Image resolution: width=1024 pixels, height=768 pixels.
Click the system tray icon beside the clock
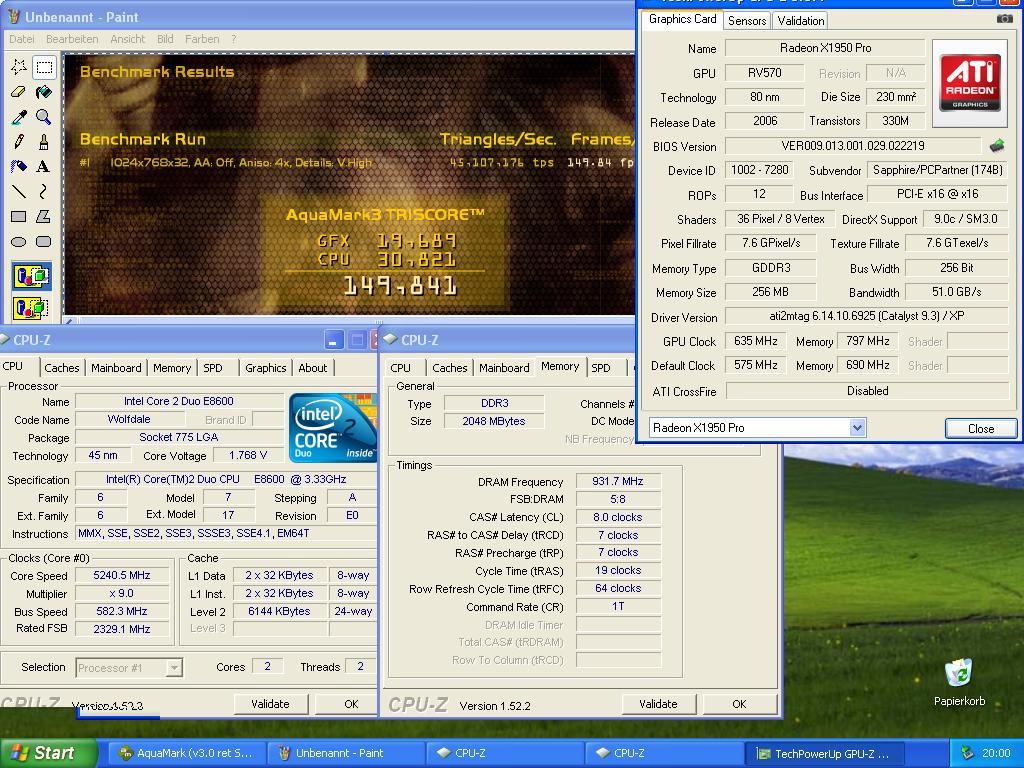967,753
